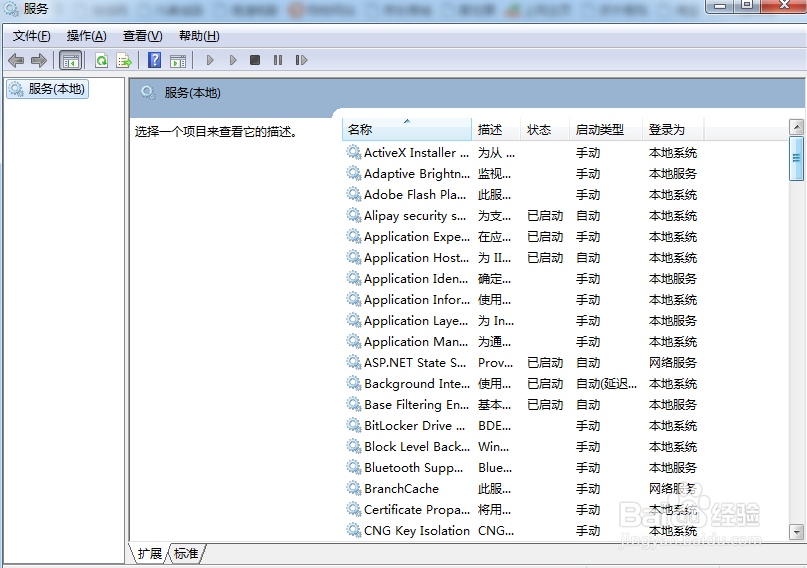807x568 pixels.
Task: Click the vertical scrollbar thumb
Action: (x=796, y=158)
